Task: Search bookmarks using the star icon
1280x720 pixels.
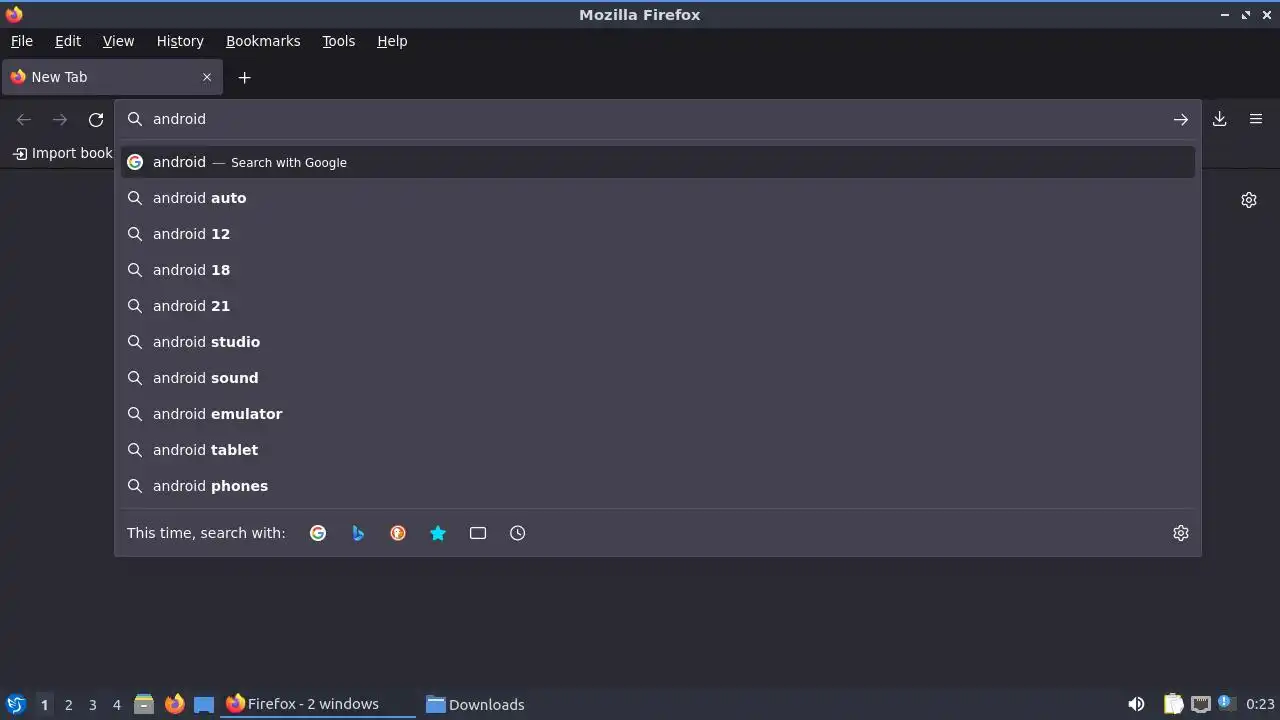Action: click(x=438, y=533)
